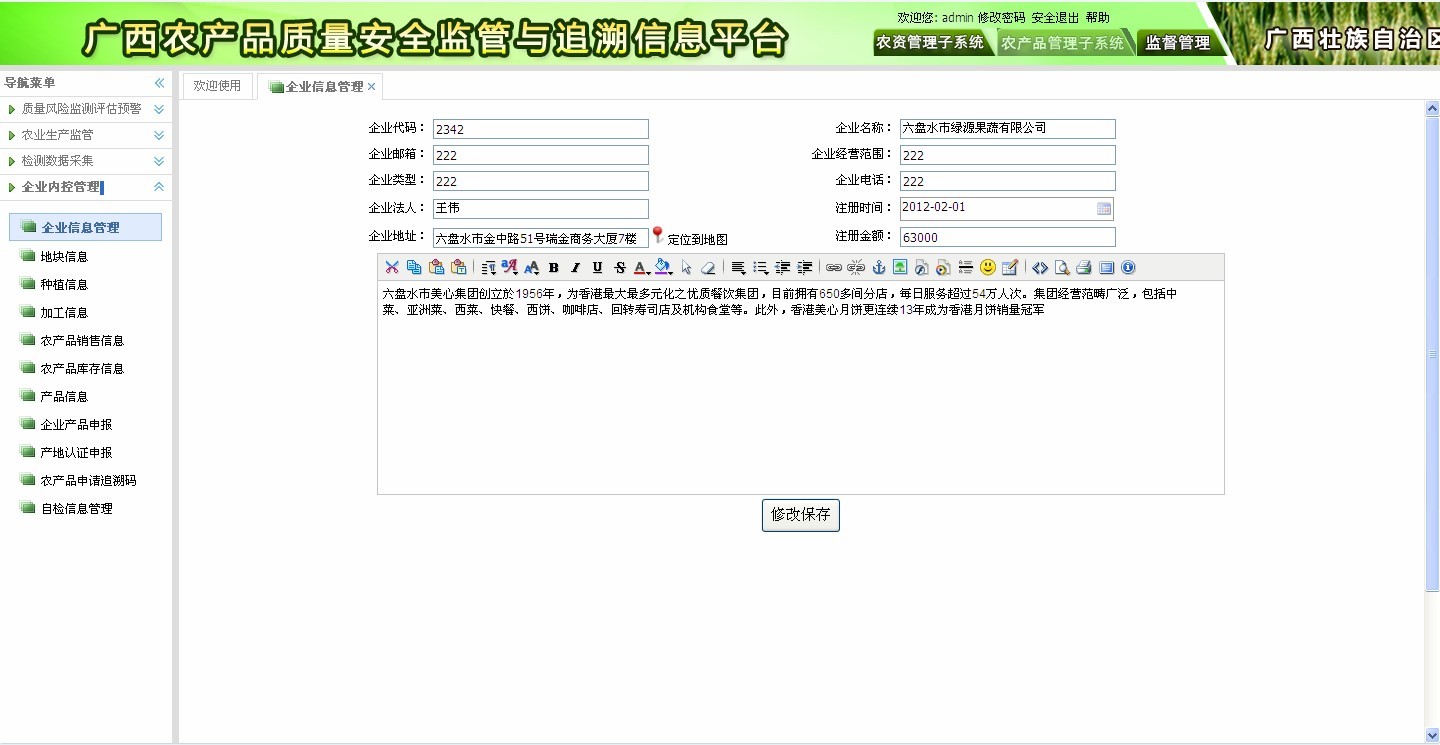Click the Cut scissors icon in editor
Image resolution: width=1440 pixels, height=745 pixels.
391,267
